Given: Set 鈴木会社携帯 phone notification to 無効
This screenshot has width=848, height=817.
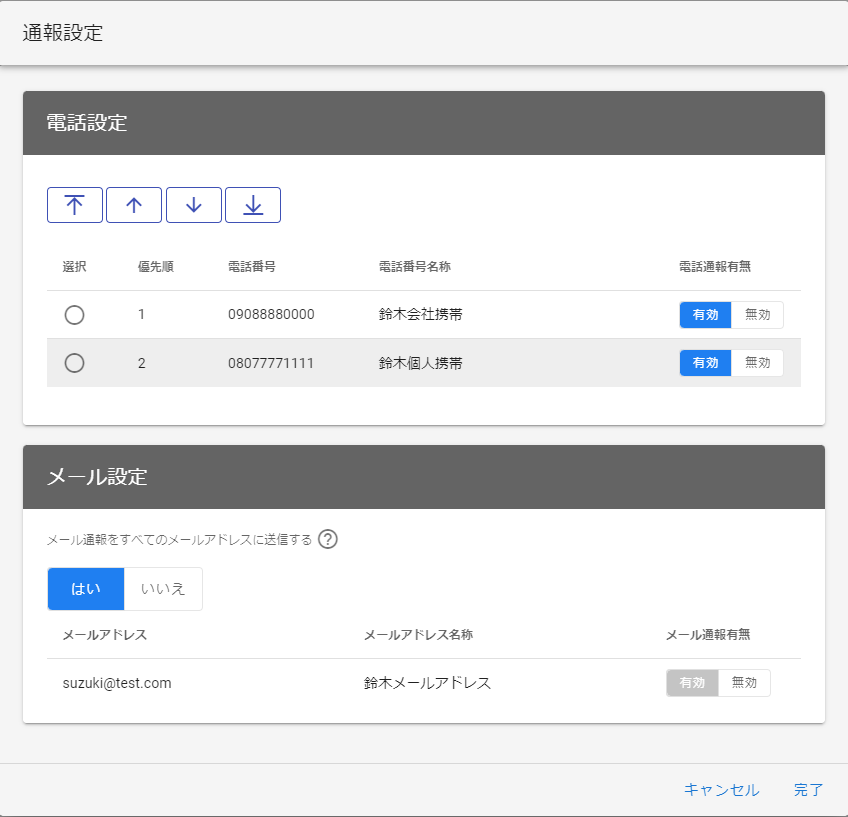Looking at the screenshot, I should pos(757,315).
